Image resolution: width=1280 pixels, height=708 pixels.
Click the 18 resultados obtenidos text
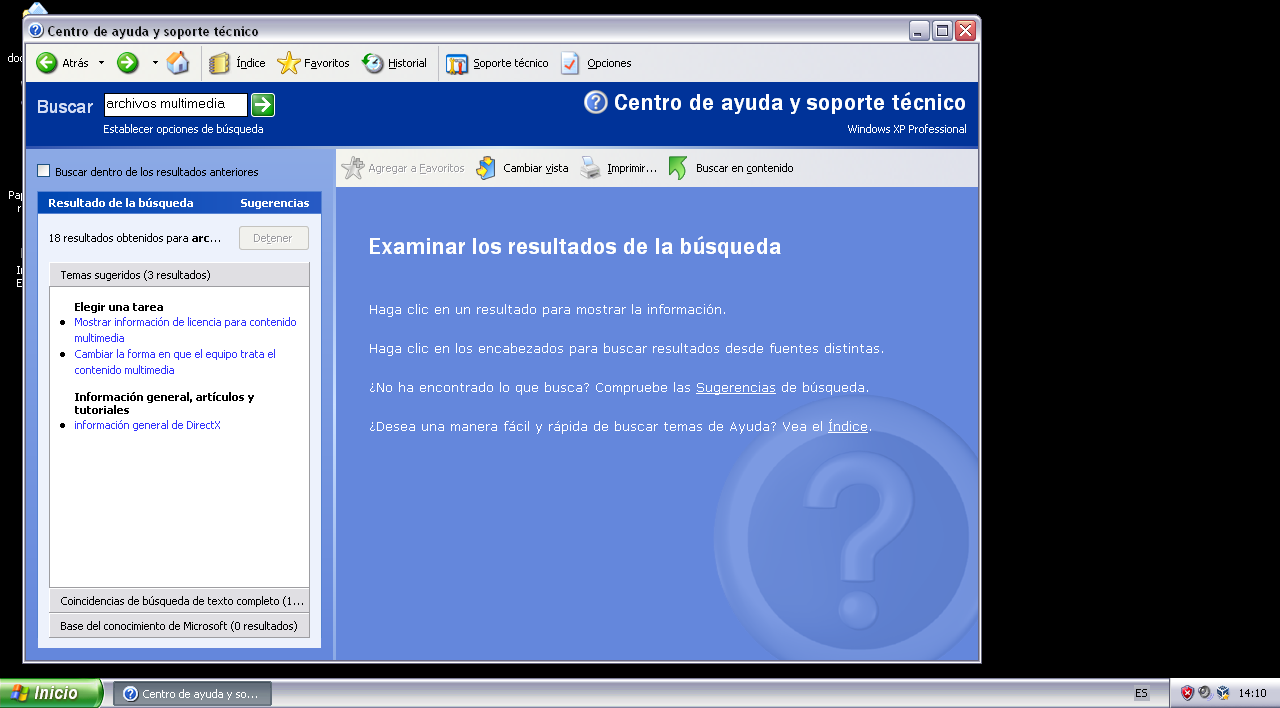135,238
